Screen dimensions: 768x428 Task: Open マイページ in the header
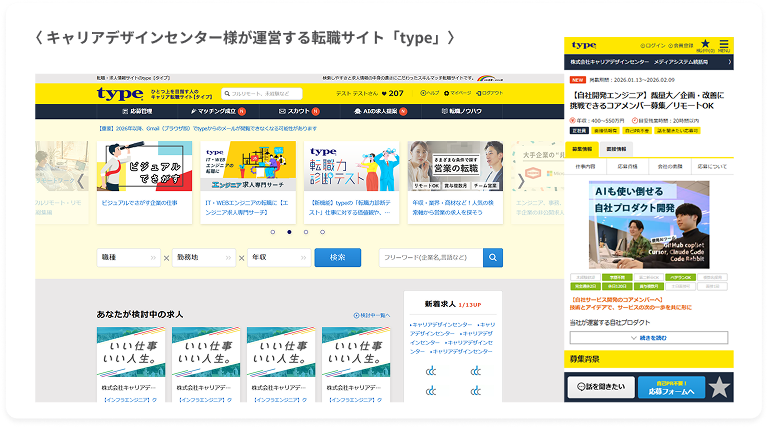(x=457, y=93)
